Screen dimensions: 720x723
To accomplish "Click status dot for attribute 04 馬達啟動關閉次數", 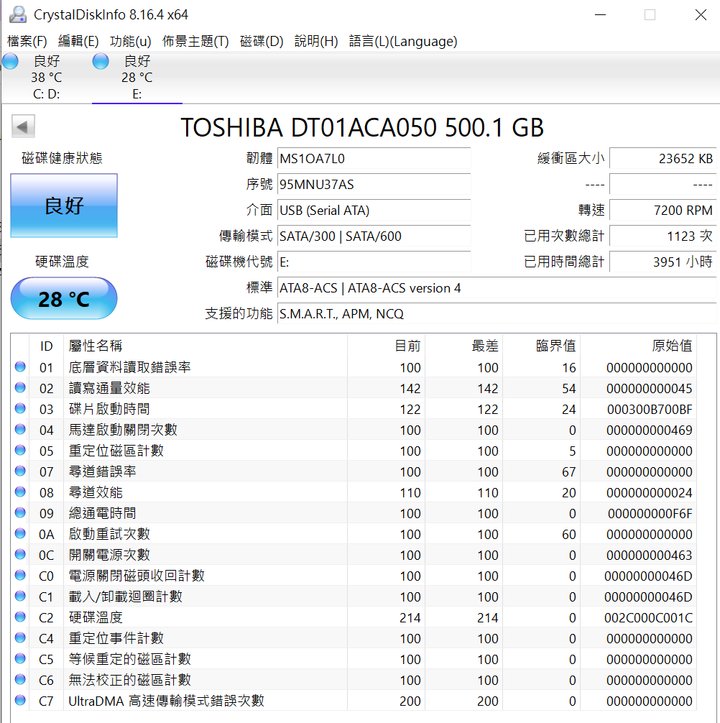I will (x=20, y=429).
